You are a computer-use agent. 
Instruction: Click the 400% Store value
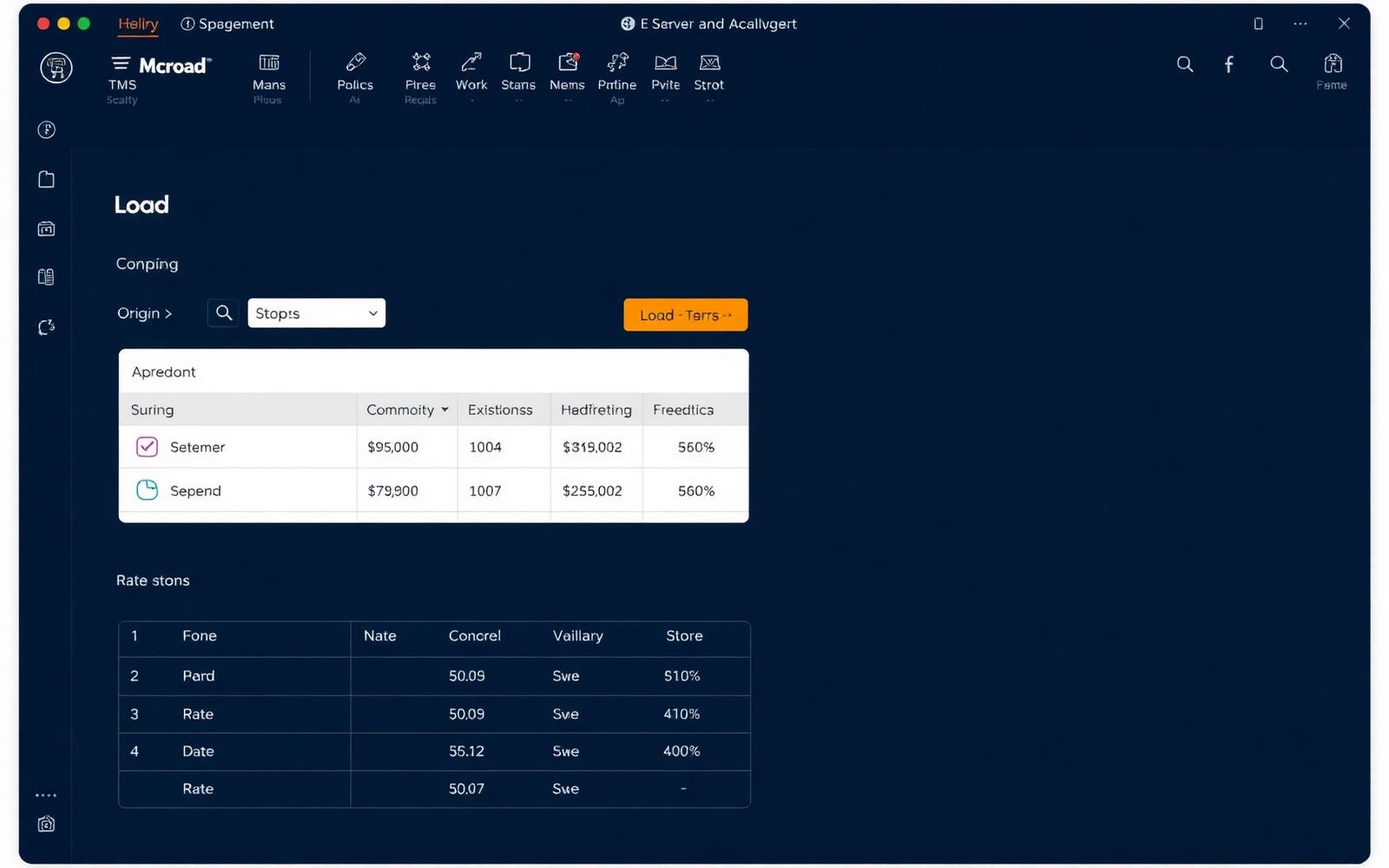pos(681,751)
